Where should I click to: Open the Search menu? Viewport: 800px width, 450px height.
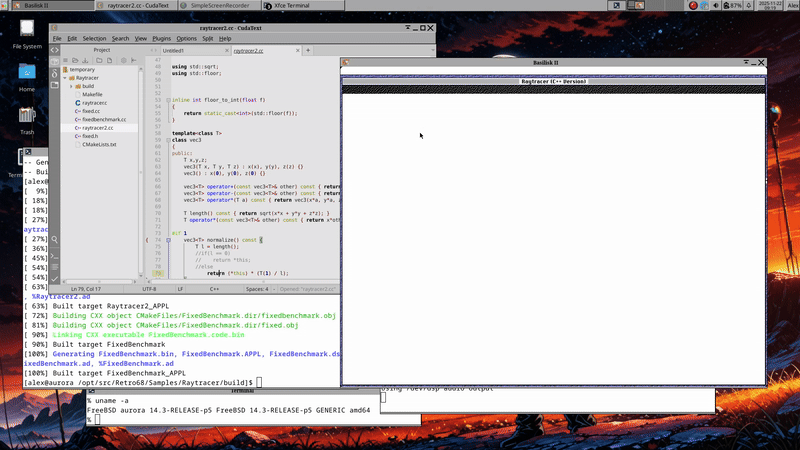(x=120, y=38)
